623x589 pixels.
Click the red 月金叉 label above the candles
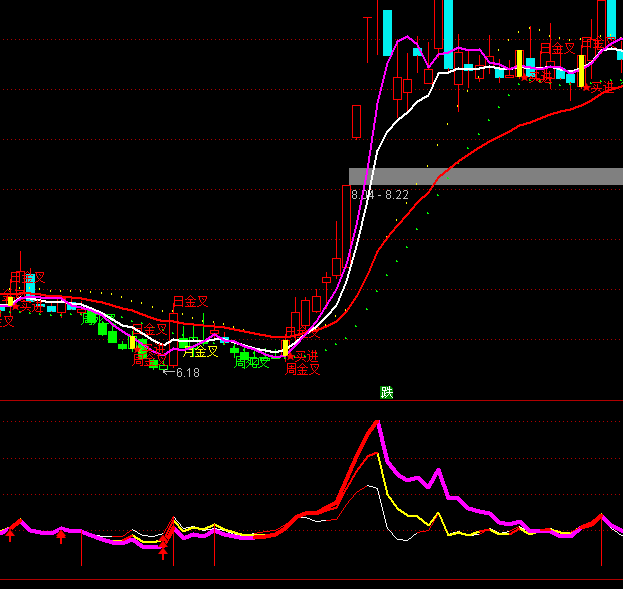point(190,301)
